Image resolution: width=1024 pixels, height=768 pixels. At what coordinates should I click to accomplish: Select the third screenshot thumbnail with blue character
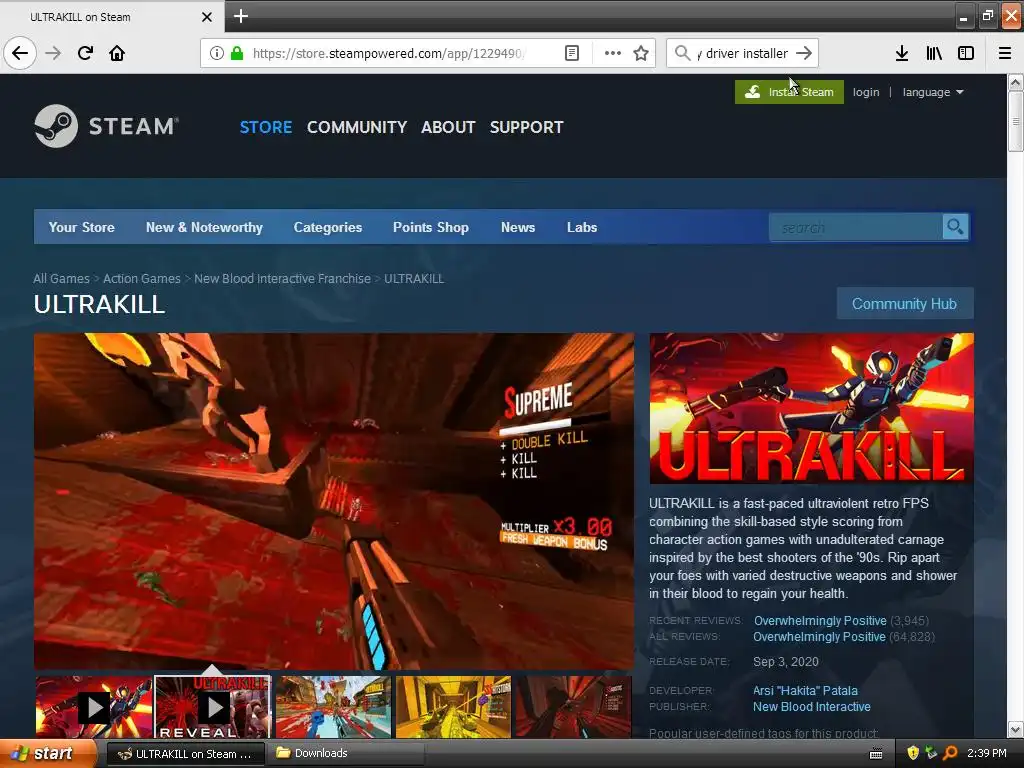333,707
